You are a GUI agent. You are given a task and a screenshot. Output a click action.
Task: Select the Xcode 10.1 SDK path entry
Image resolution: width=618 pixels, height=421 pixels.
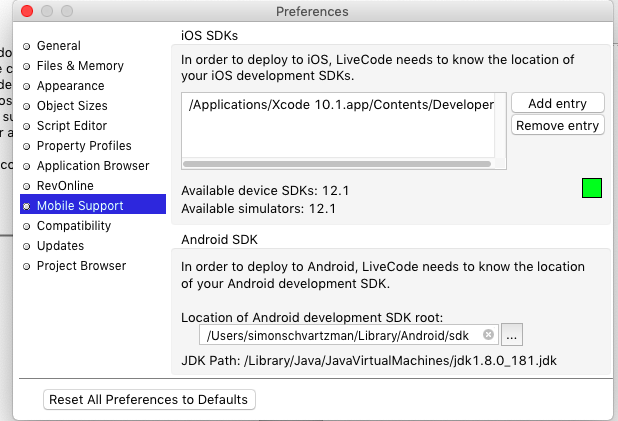click(x=340, y=104)
